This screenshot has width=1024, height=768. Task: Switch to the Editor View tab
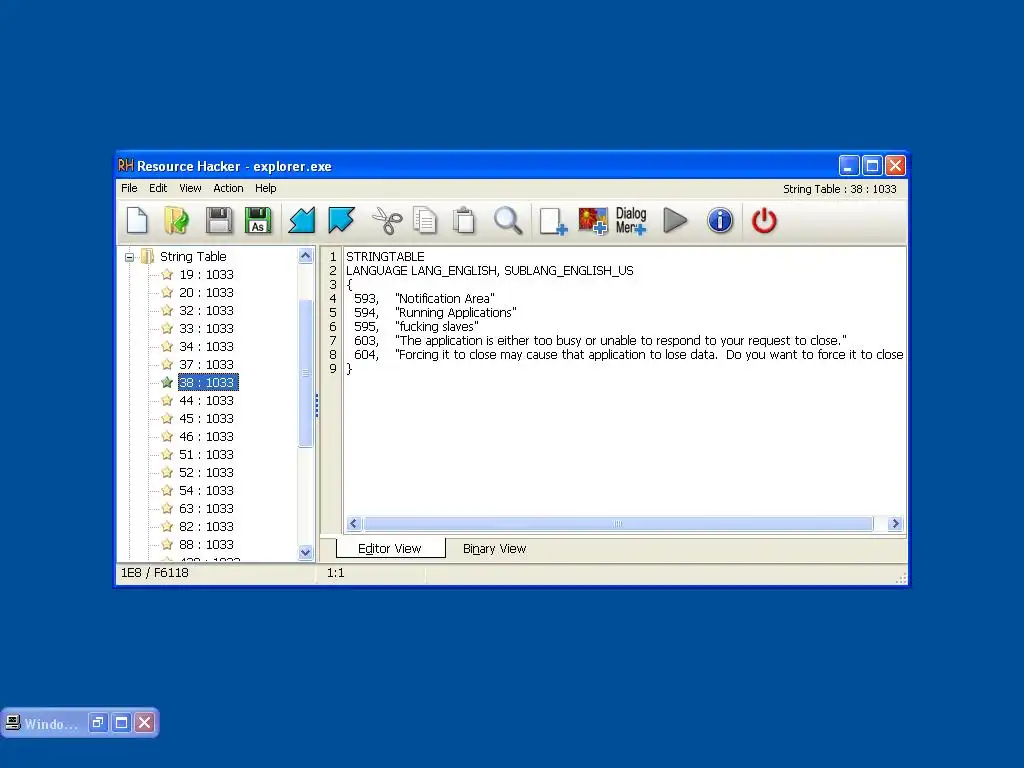pyautogui.click(x=390, y=549)
